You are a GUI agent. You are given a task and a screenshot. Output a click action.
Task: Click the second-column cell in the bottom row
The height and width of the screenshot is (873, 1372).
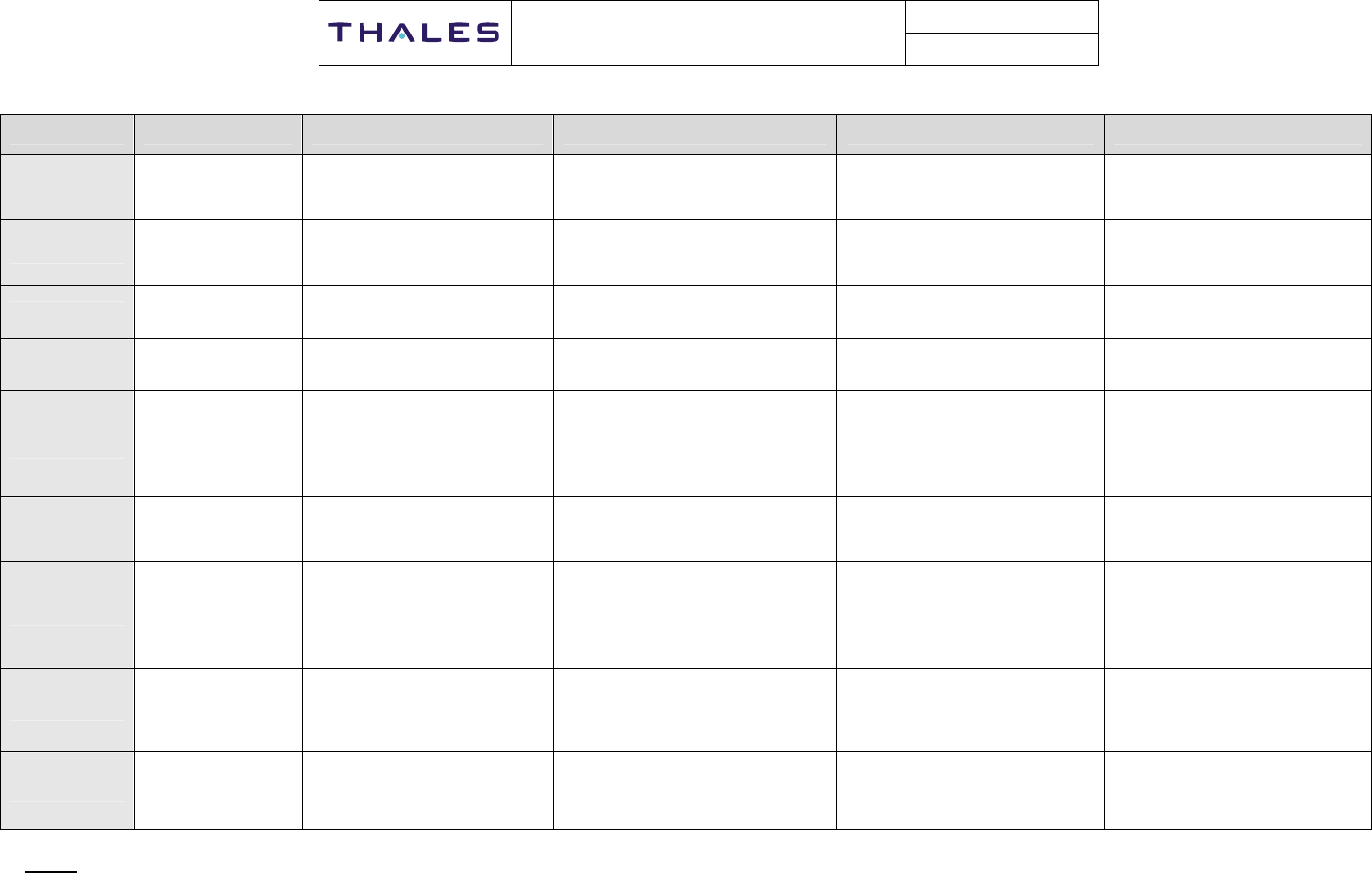(x=218, y=790)
